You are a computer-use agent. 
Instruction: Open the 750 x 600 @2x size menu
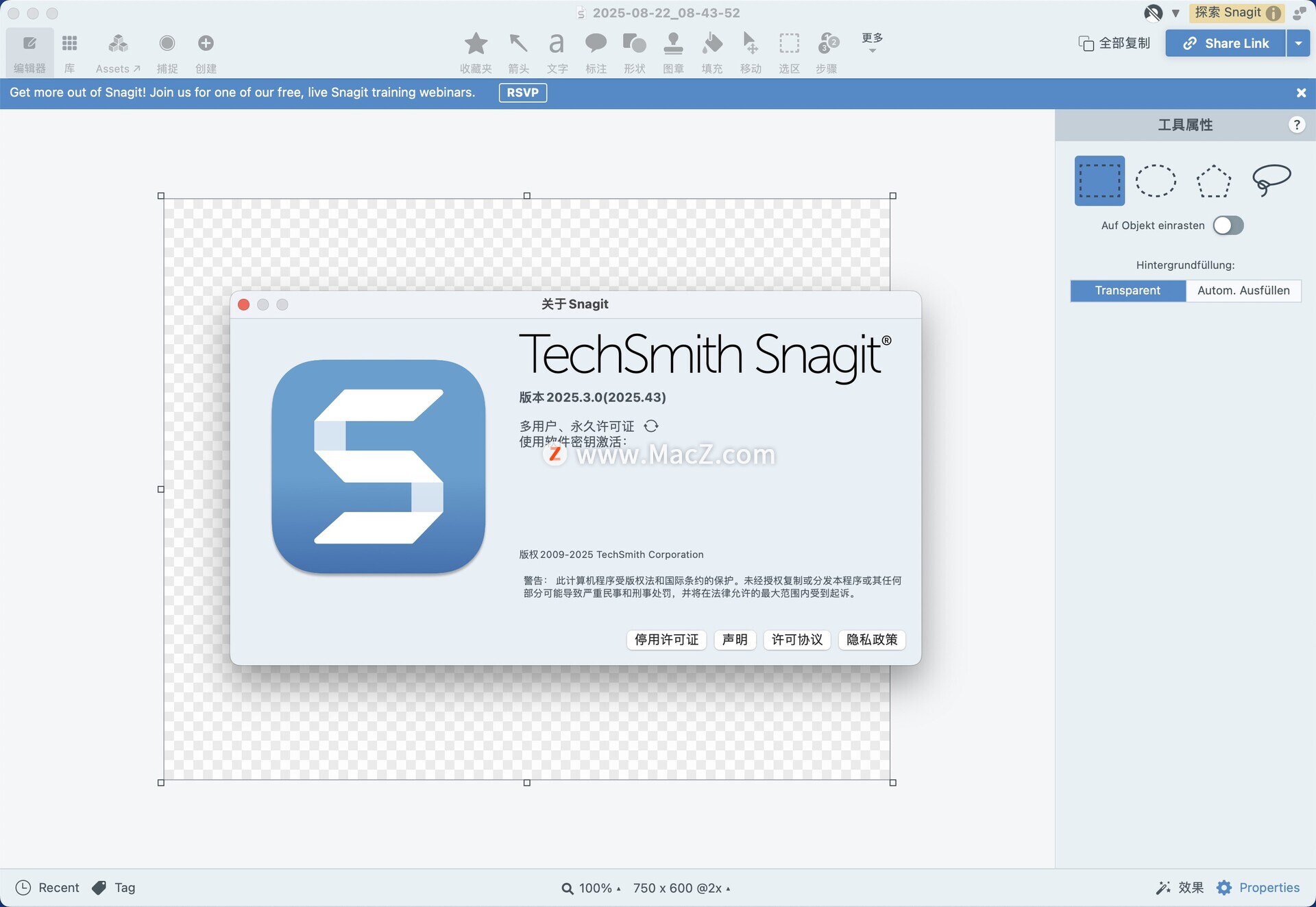[x=681, y=888]
